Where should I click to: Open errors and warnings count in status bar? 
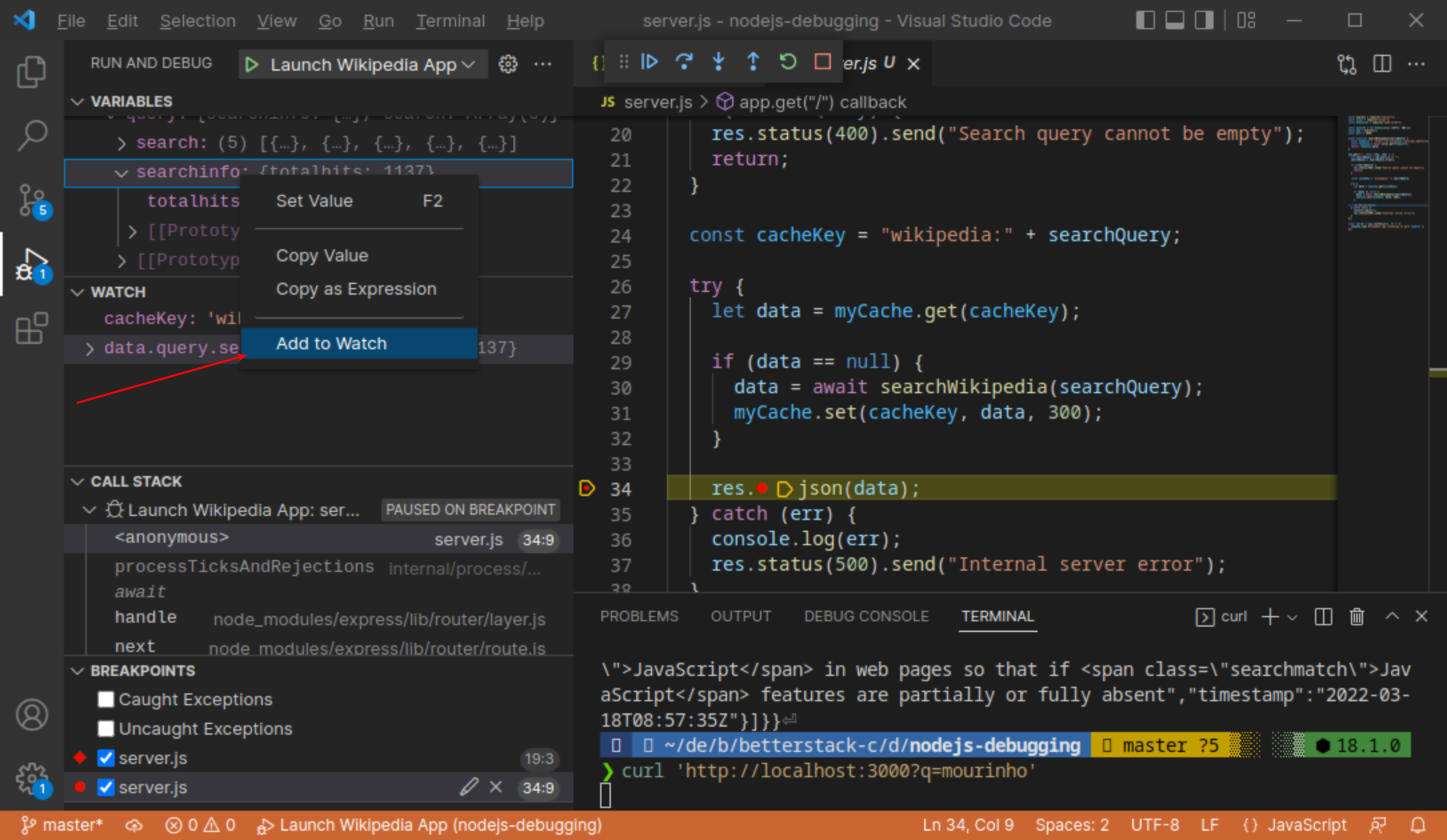click(200, 825)
